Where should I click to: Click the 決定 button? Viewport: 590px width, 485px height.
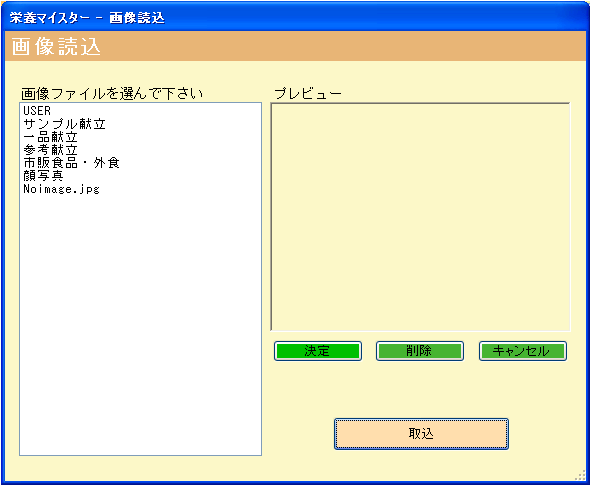click(318, 351)
